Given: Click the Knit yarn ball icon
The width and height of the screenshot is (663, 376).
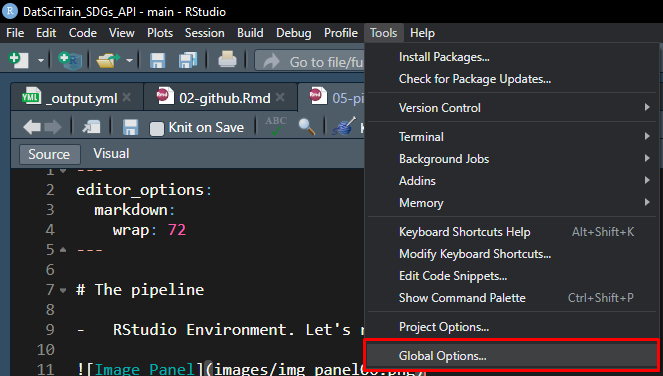Looking at the screenshot, I should (343, 126).
